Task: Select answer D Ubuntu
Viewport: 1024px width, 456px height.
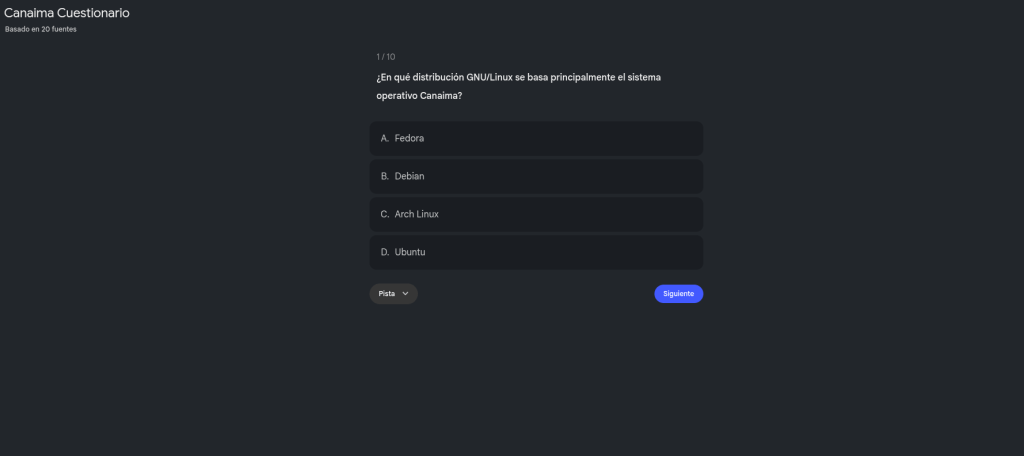Action: pos(536,252)
